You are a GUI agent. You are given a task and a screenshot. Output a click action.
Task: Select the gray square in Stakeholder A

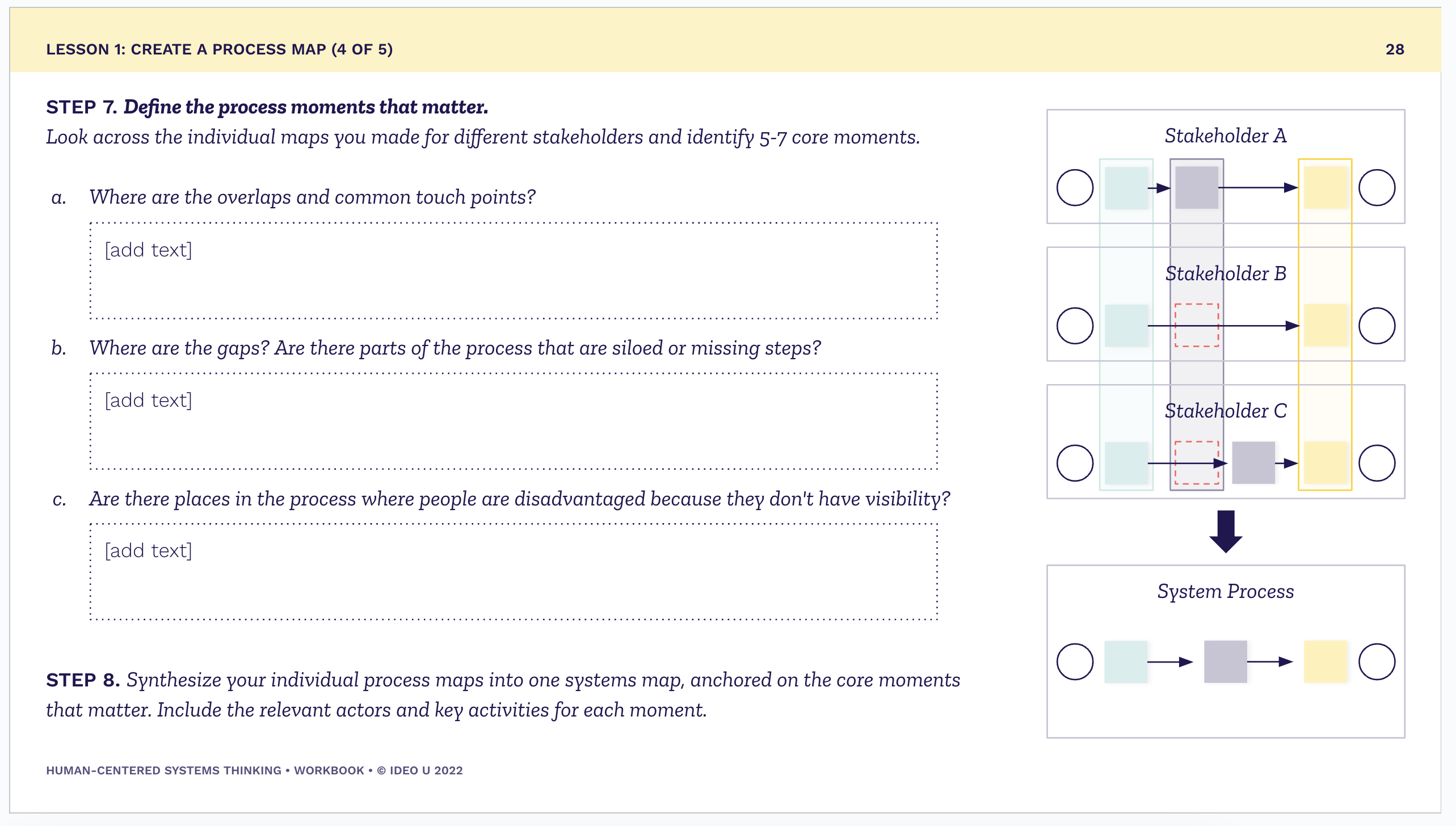(1197, 188)
